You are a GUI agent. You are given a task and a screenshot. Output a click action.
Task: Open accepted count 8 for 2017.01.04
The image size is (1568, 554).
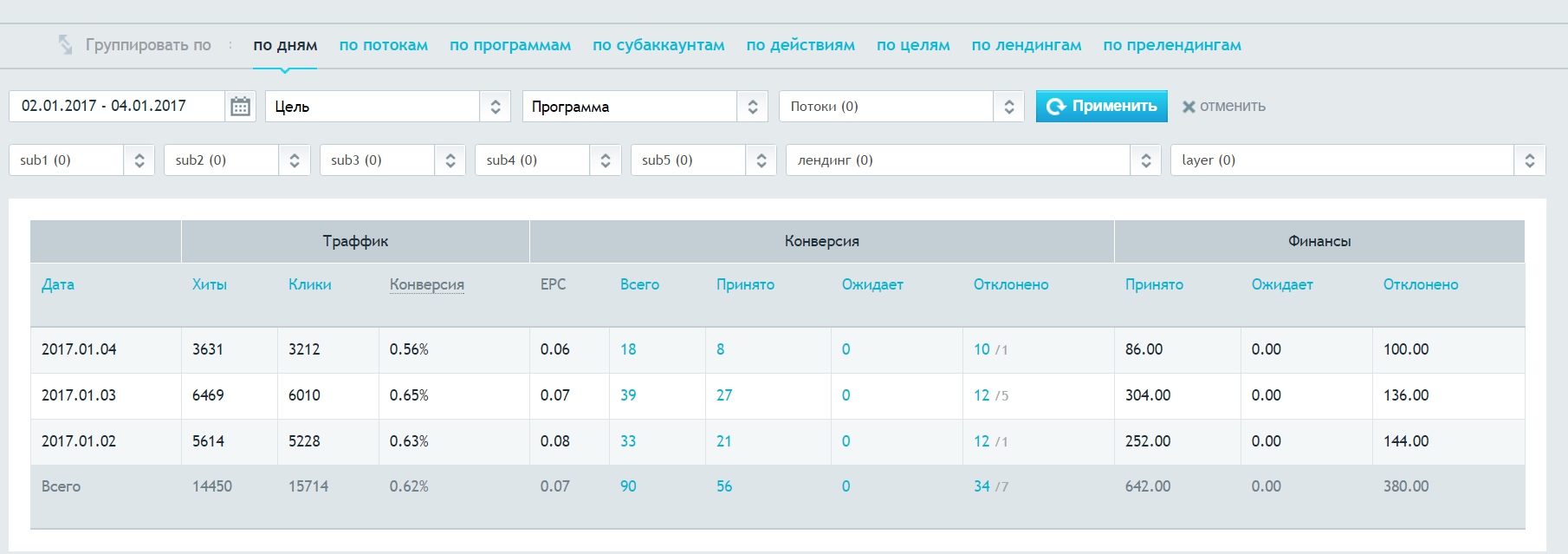click(721, 349)
